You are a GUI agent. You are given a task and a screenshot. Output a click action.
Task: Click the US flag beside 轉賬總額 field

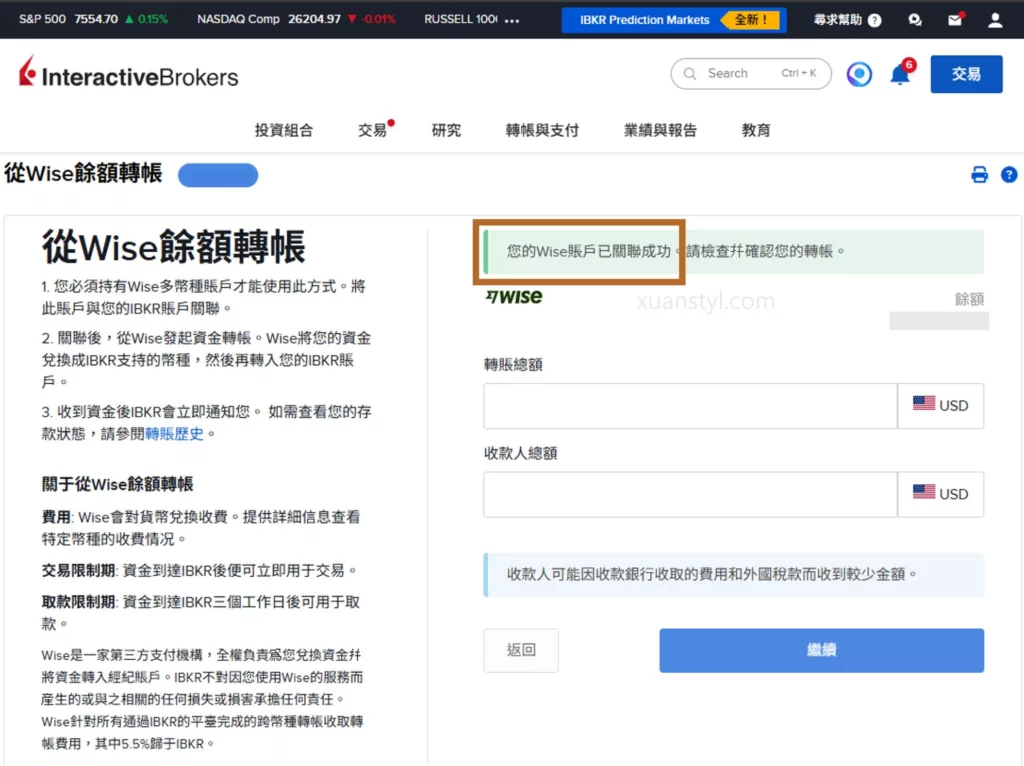tap(923, 403)
